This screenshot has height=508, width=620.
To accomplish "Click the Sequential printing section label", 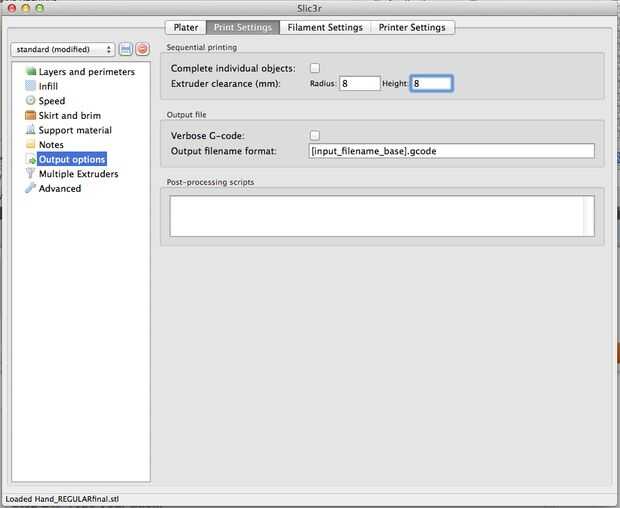I will click(202, 47).
